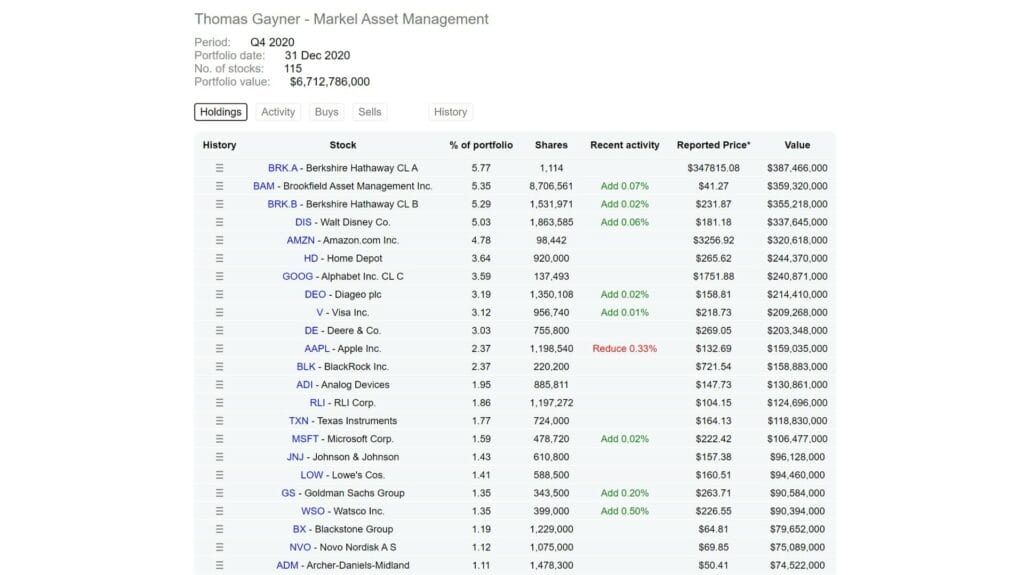Open the AAPL ticker link

point(317,349)
